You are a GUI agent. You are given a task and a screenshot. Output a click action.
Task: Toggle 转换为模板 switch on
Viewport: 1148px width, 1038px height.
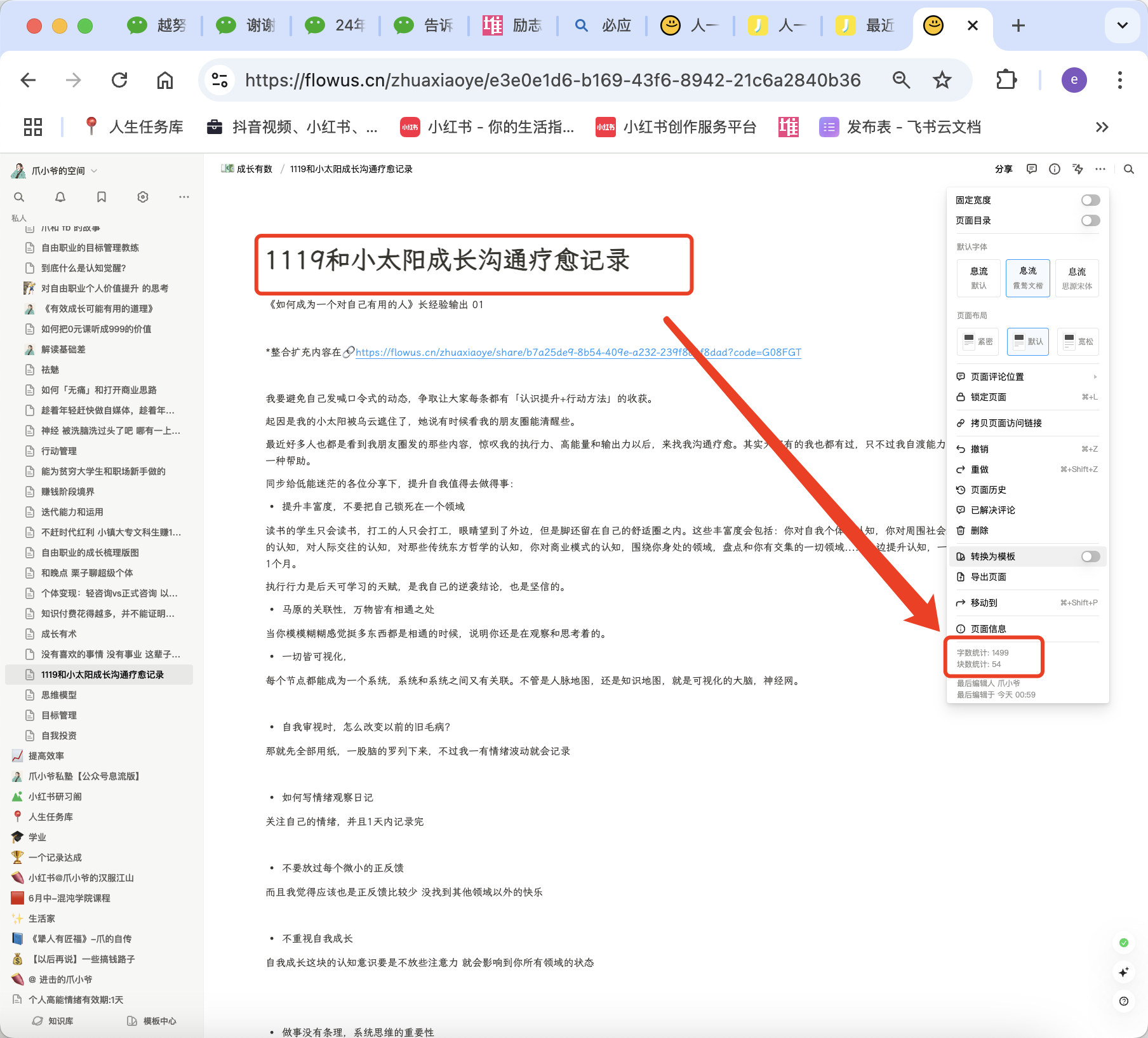point(1090,556)
